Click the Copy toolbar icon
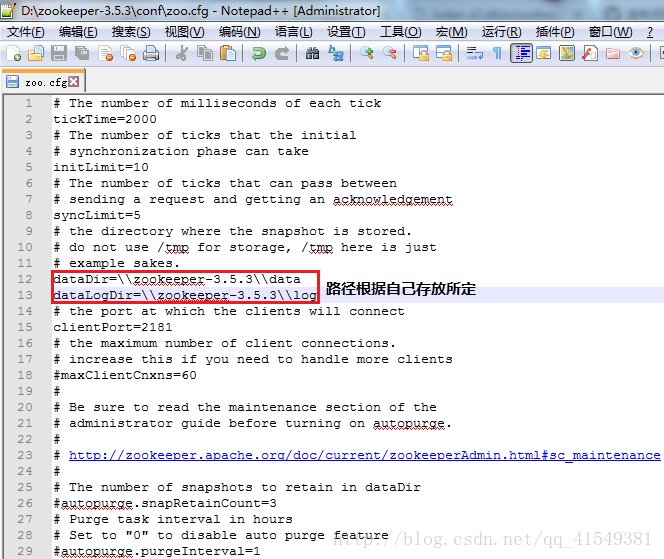 205,53
